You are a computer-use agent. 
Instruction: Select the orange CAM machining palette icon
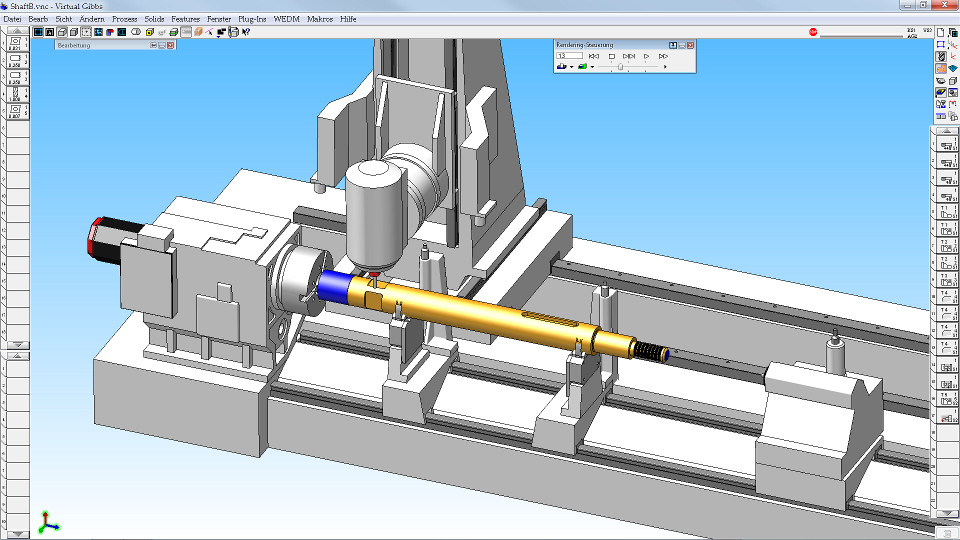[x=941, y=69]
